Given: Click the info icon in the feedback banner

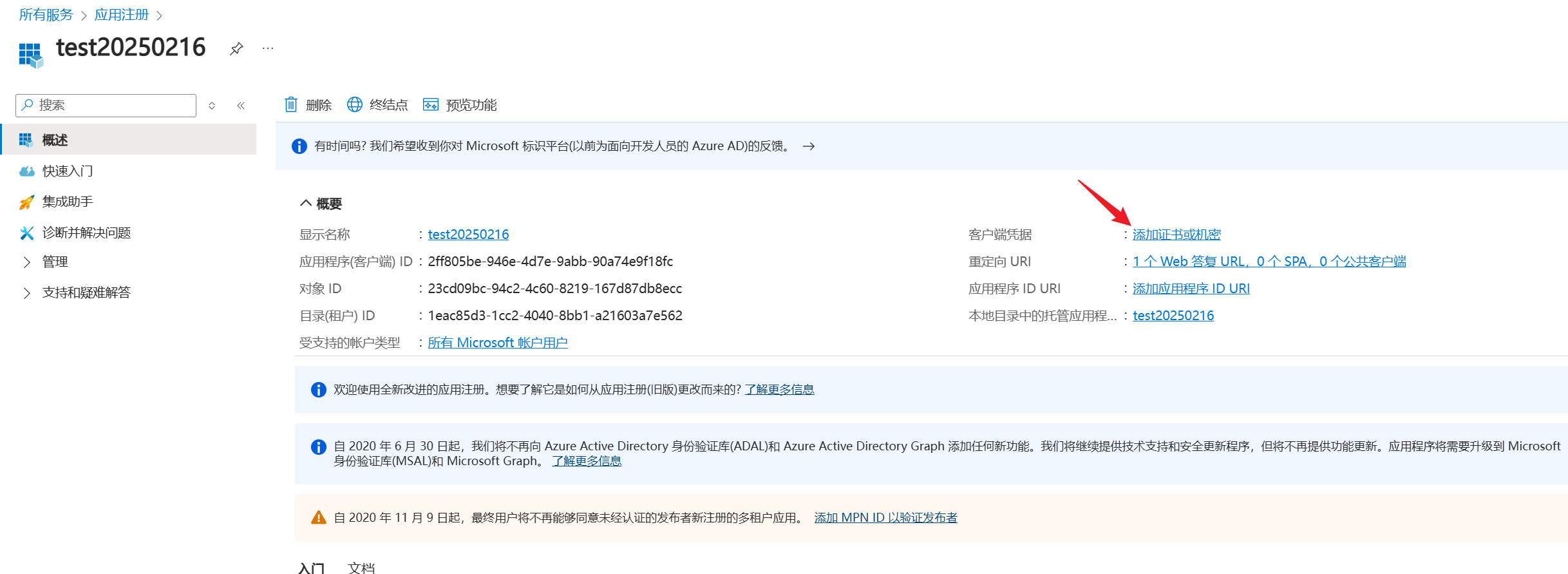Looking at the screenshot, I should coord(299,146).
